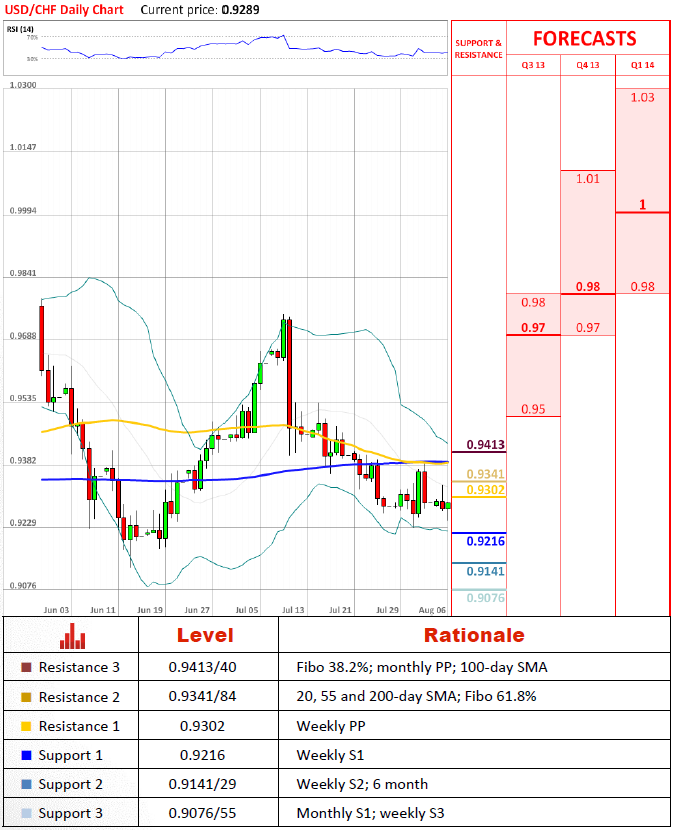Click the Support 2 steel blue swatch
The image size is (674, 830).
(x=26, y=784)
